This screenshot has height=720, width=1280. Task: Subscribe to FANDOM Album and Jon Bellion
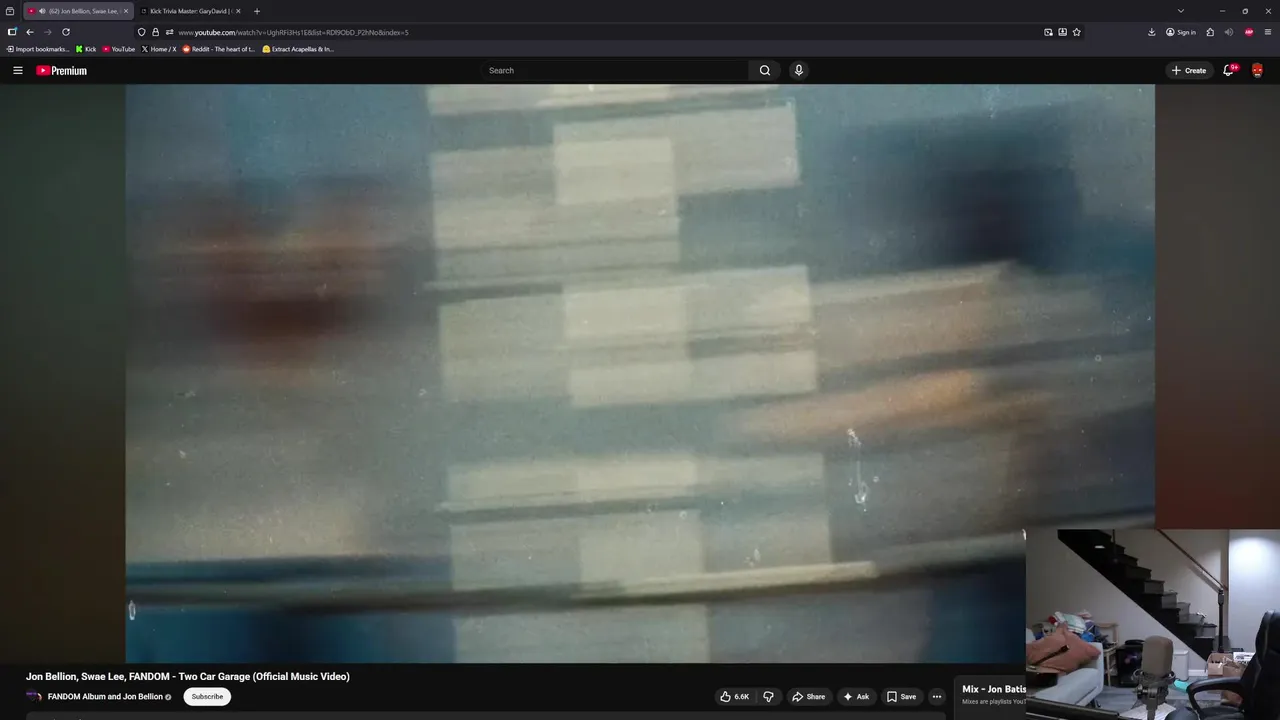(207, 697)
